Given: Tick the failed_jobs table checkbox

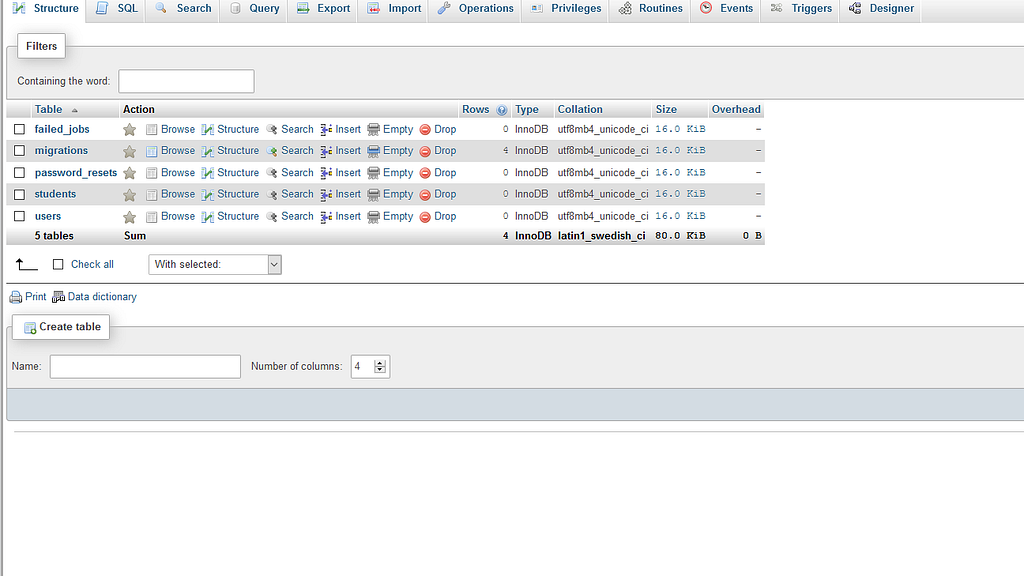Looking at the screenshot, I should (20, 129).
